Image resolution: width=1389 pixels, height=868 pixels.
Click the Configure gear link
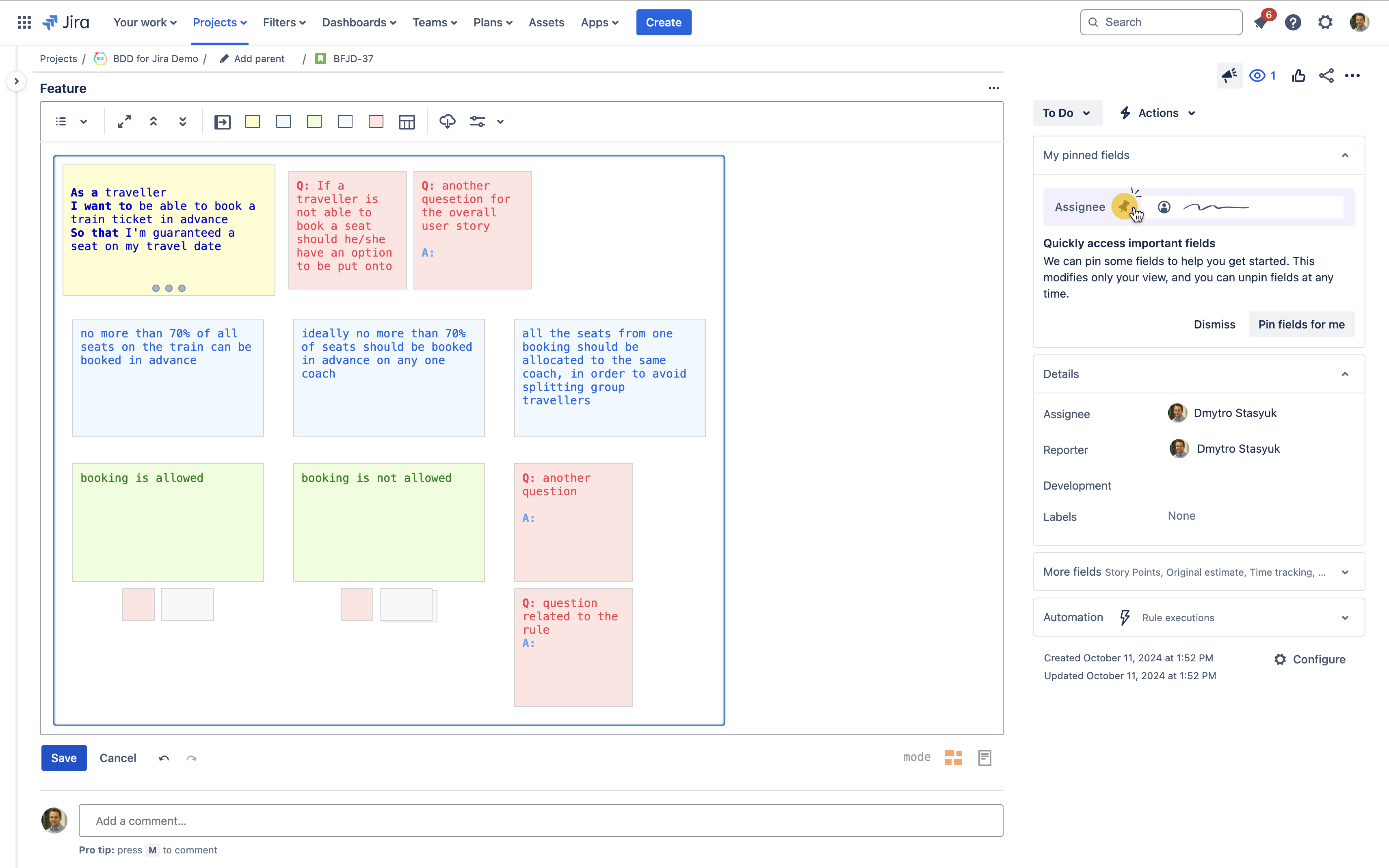1310,660
